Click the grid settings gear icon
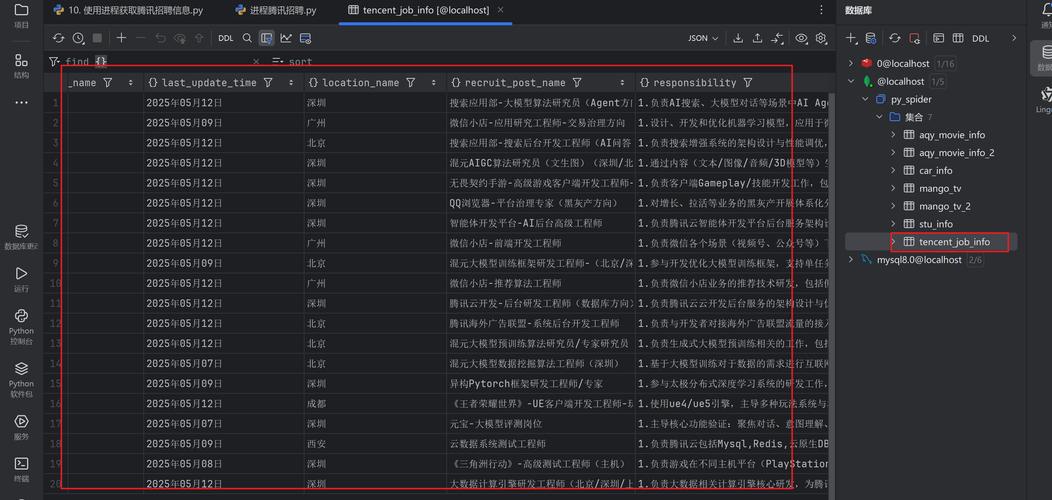 coord(821,38)
